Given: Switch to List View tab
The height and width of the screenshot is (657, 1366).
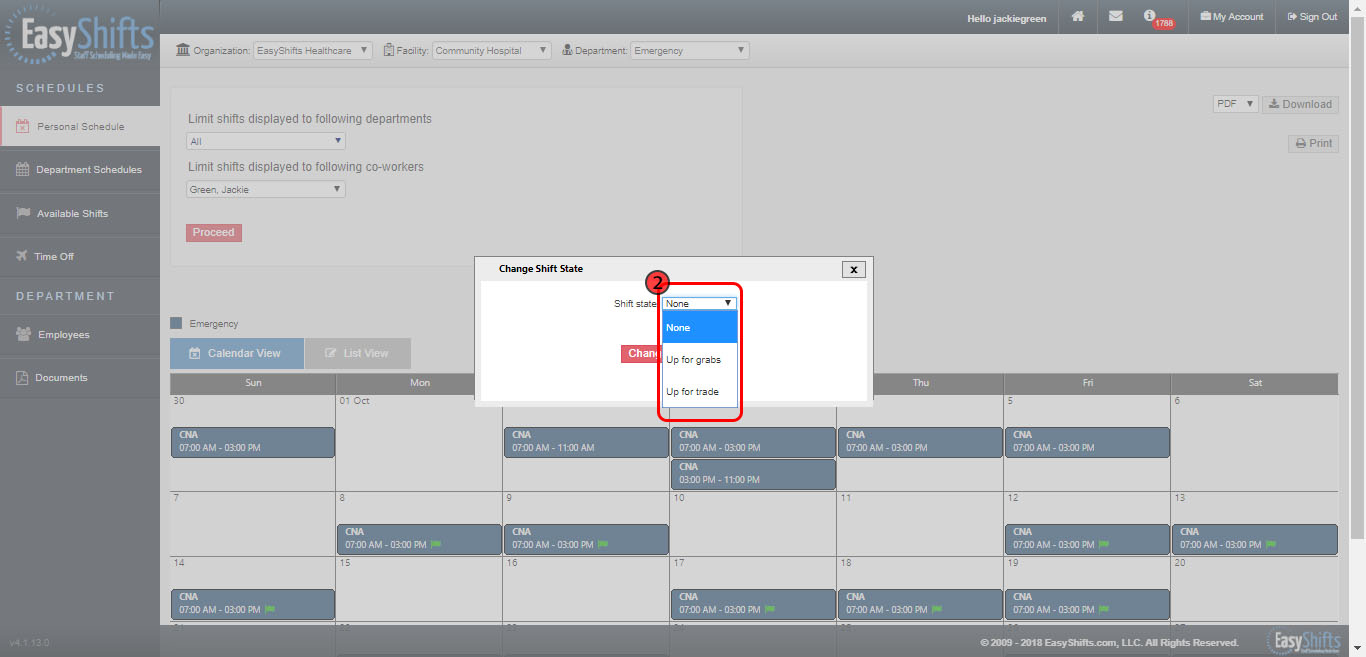Looking at the screenshot, I should pyautogui.click(x=357, y=353).
